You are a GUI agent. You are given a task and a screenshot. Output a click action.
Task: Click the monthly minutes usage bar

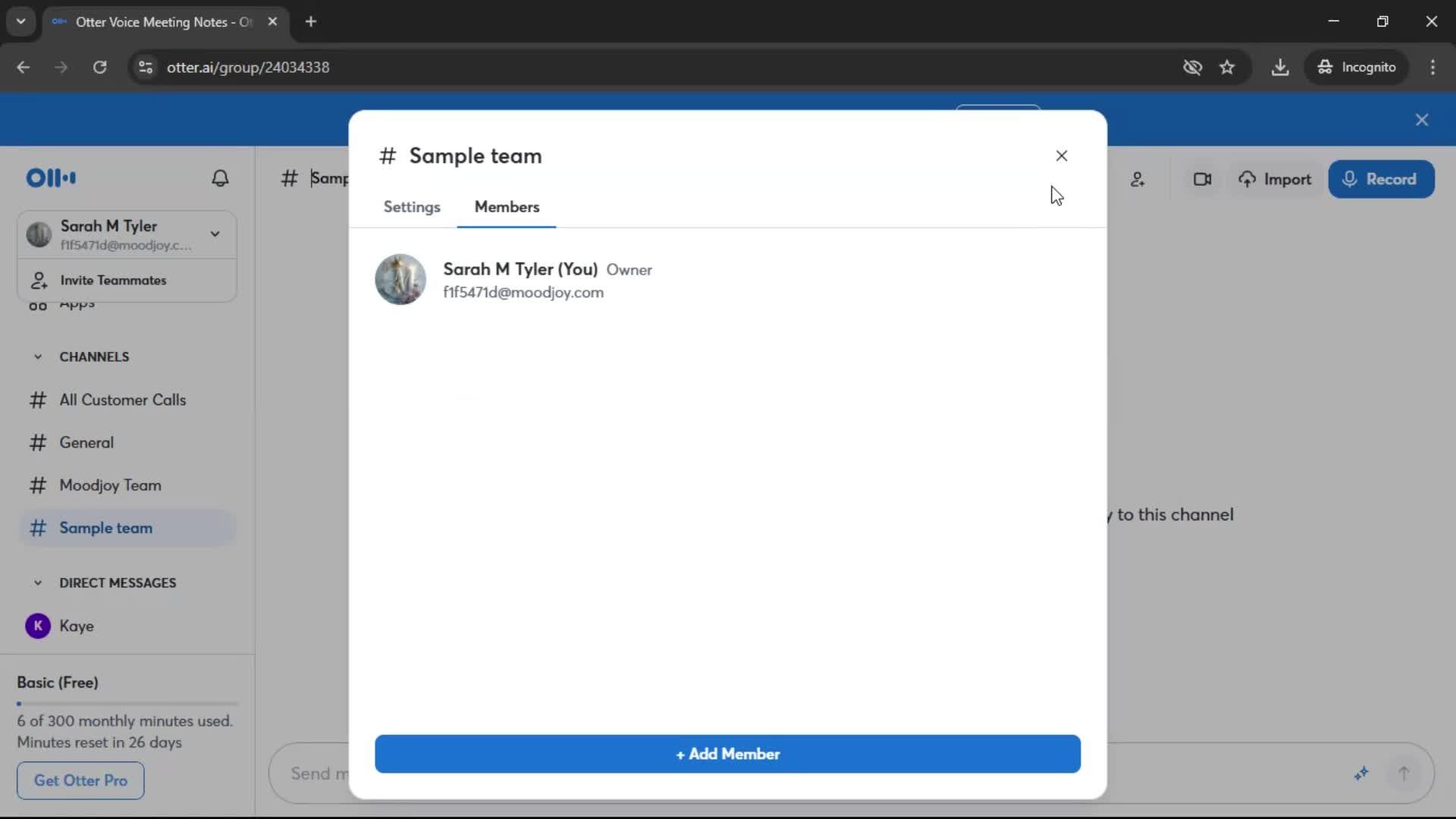click(127, 704)
